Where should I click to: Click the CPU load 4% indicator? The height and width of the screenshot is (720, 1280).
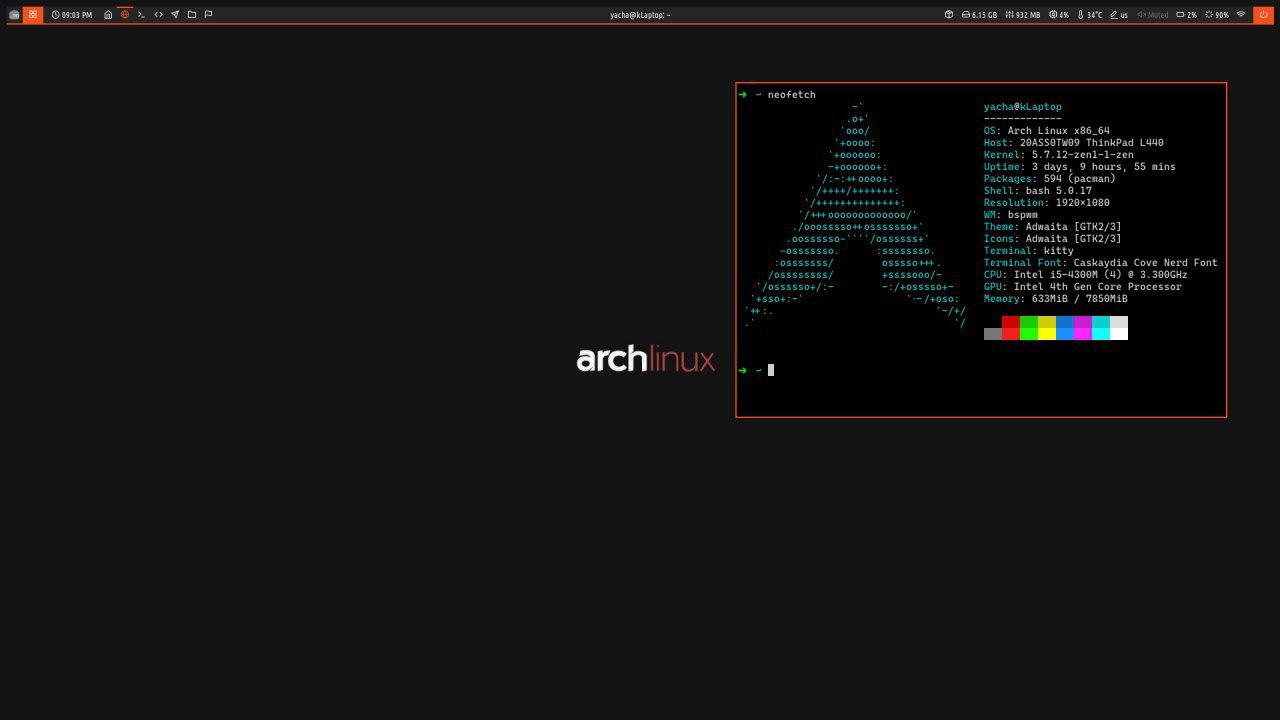click(1059, 15)
